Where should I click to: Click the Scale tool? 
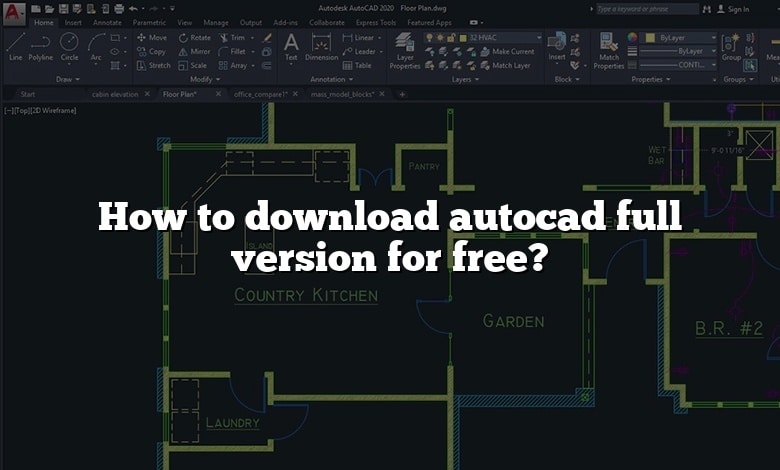(193, 65)
